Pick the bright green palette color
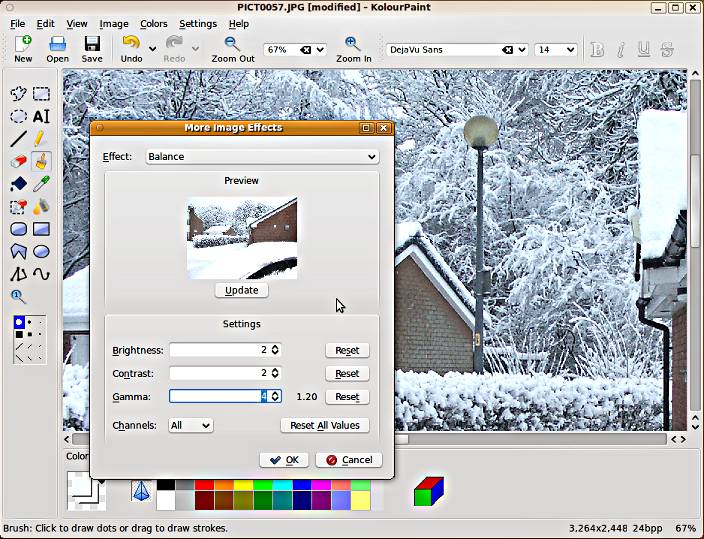 coord(263,486)
